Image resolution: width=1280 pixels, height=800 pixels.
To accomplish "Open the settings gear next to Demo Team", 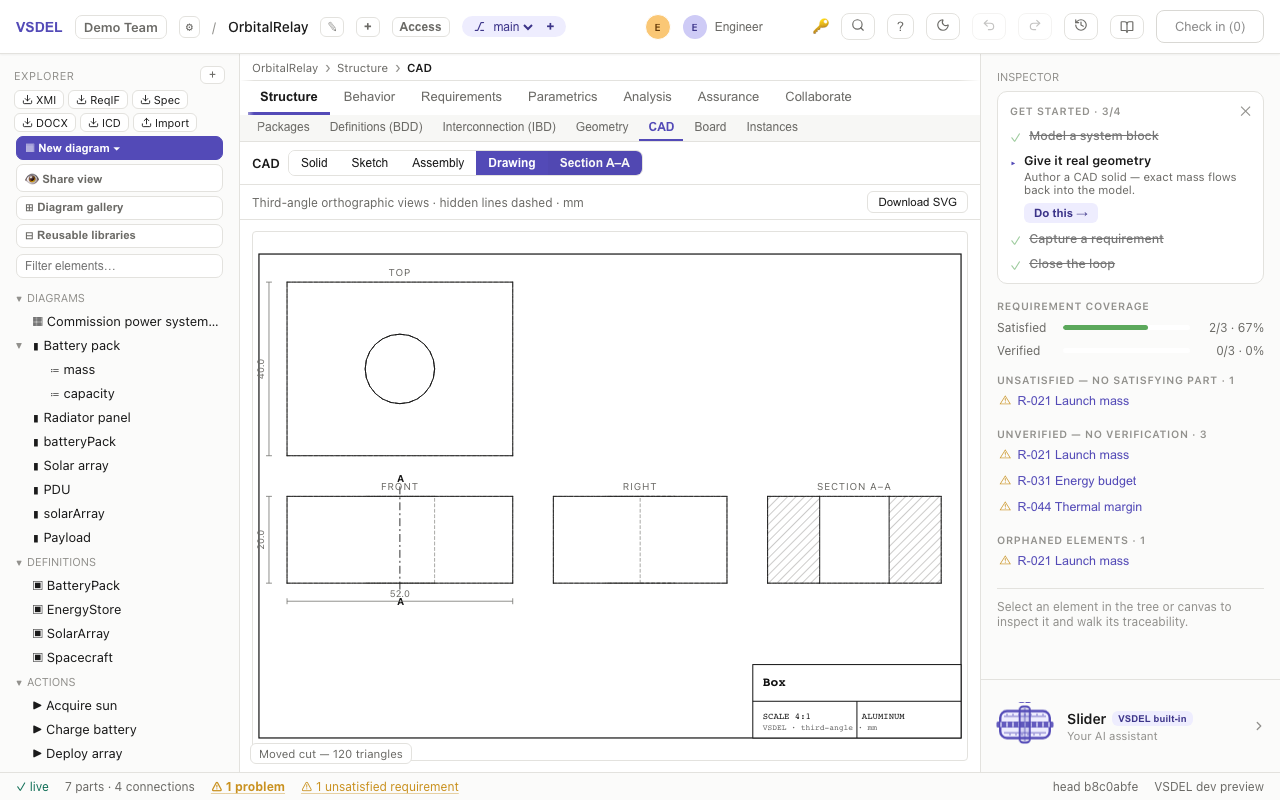I will click(x=189, y=27).
